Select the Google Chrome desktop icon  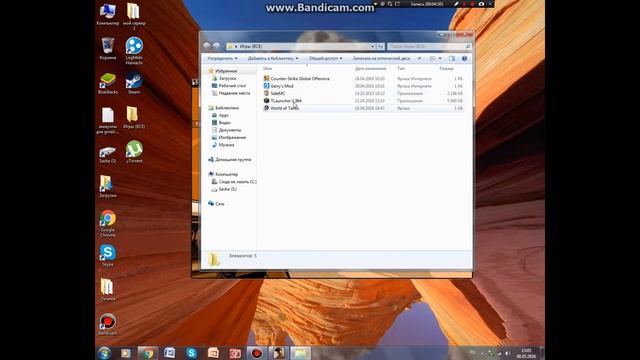click(x=108, y=223)
